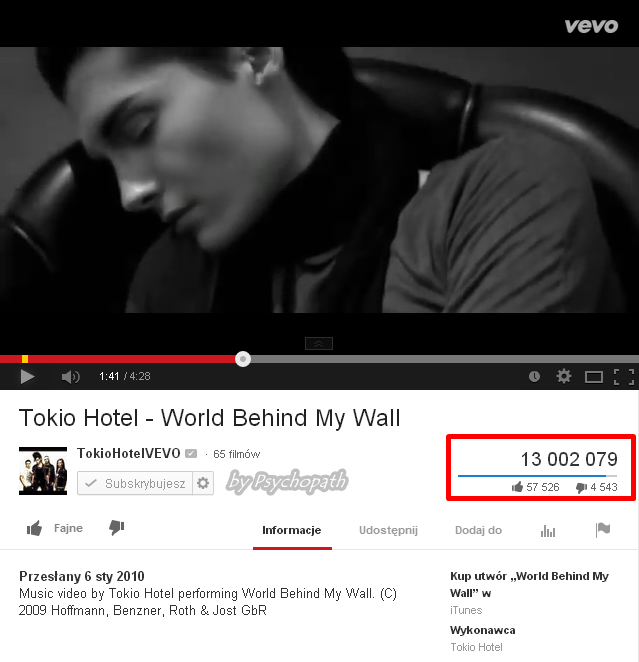The width and height of the screenshot is (639, 662).
Task: Open the TokioHotelVEVO channel avatar thumbnail
Action: pyautogui.click(x=43, y=471)
